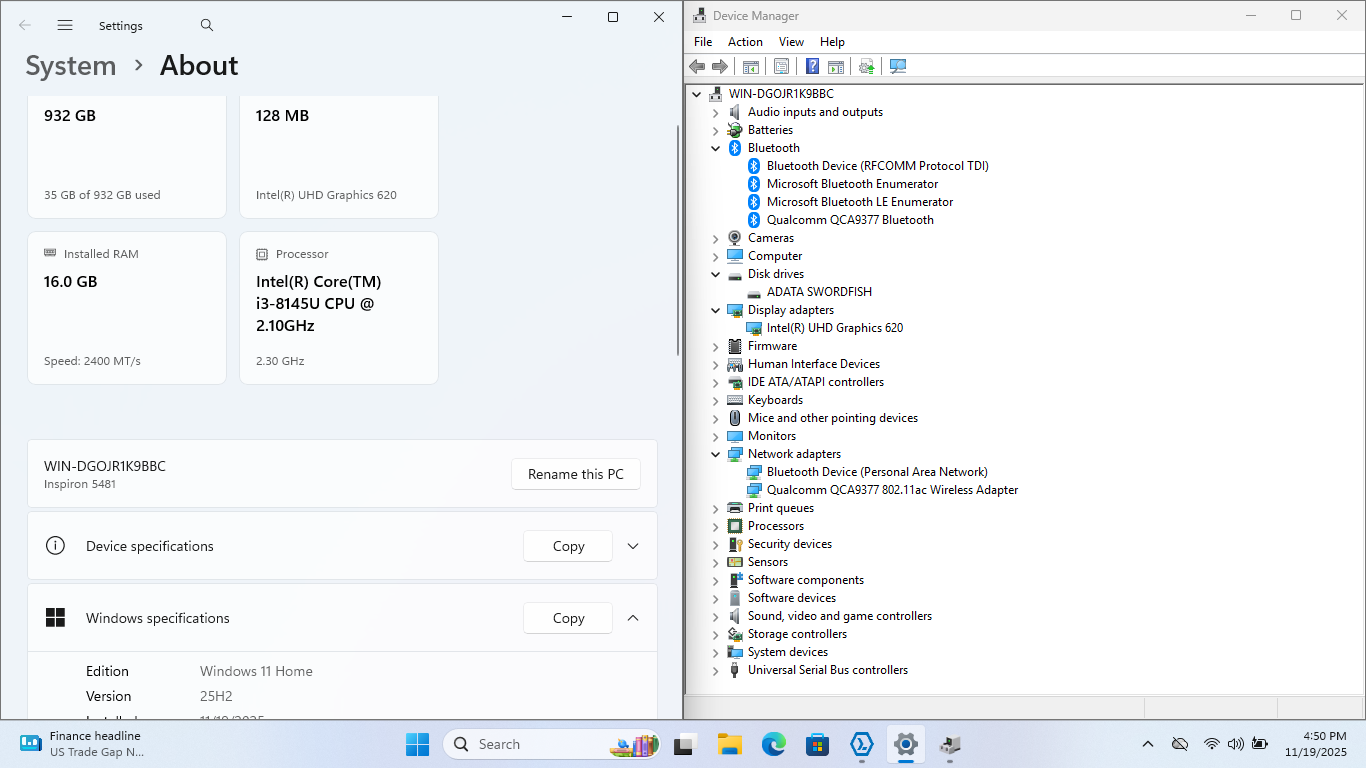1366x768 pixels.
Task: Open the Action menu in Device Manager
Action: coord(745,42)
